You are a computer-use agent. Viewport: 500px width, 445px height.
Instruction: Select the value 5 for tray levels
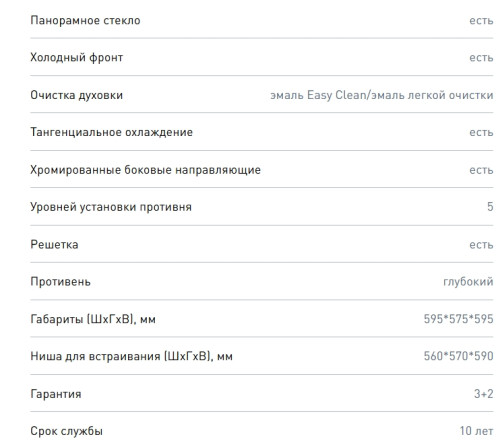[x=490, y=207]
